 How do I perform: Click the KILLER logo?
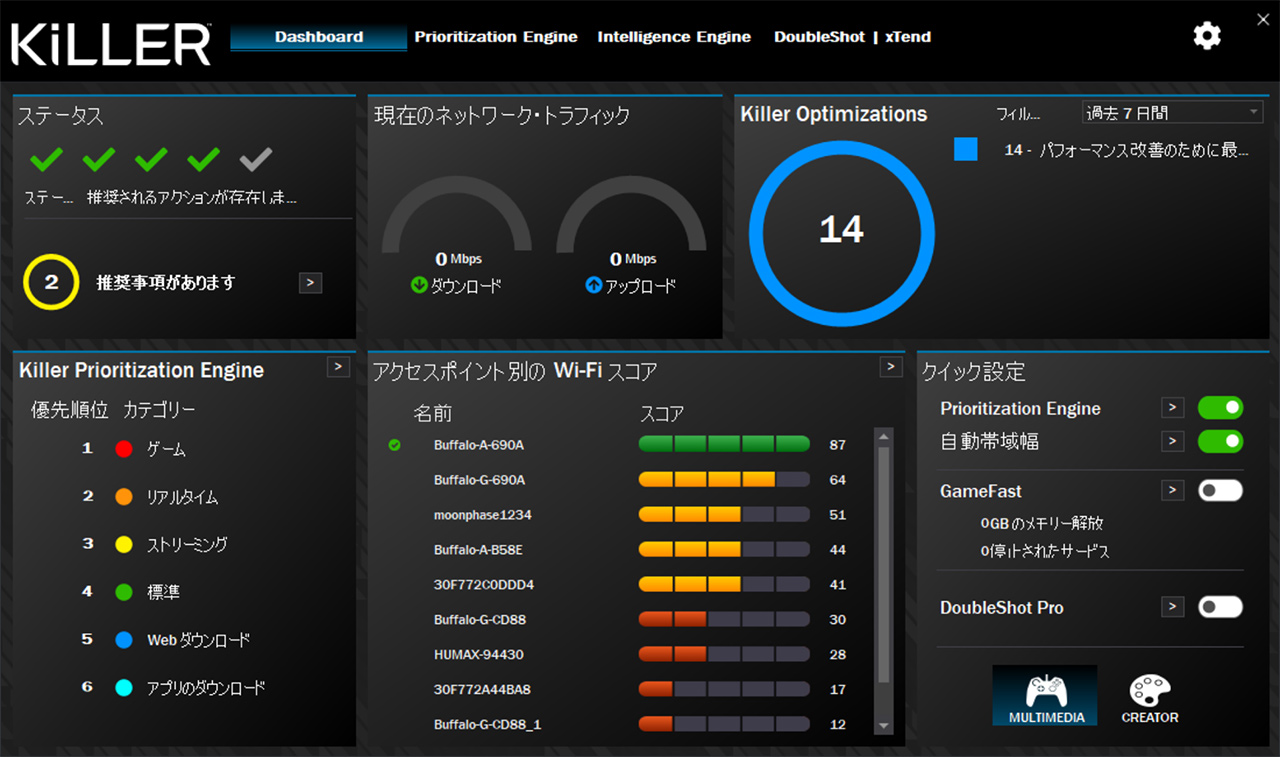click(111, 43)
